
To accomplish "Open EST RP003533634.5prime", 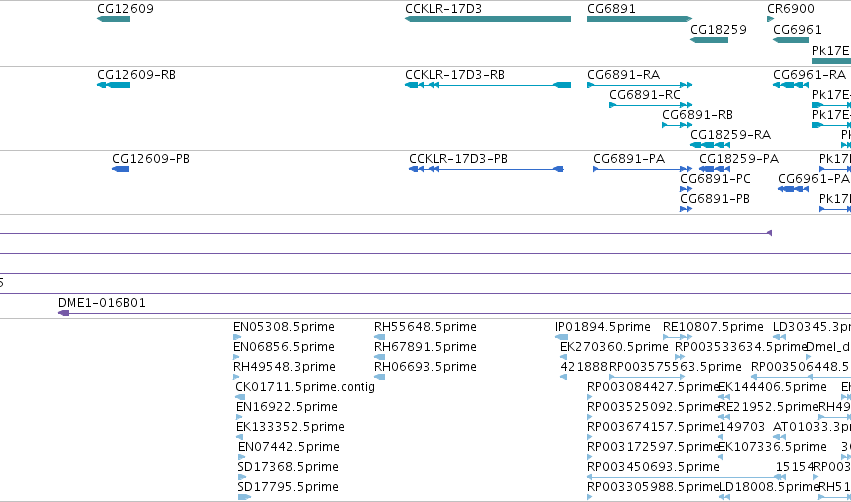I will click(x=741, y=347).
